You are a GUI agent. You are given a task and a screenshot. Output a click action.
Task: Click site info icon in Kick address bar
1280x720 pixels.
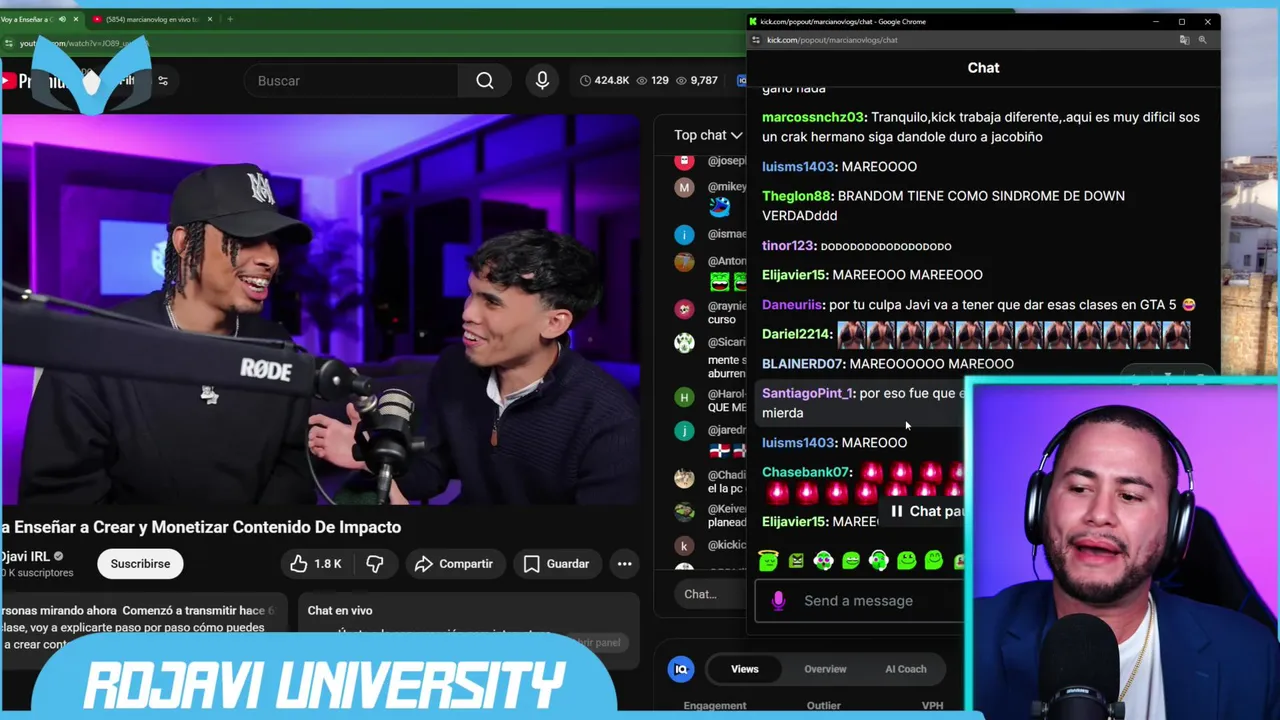point(756,40)
